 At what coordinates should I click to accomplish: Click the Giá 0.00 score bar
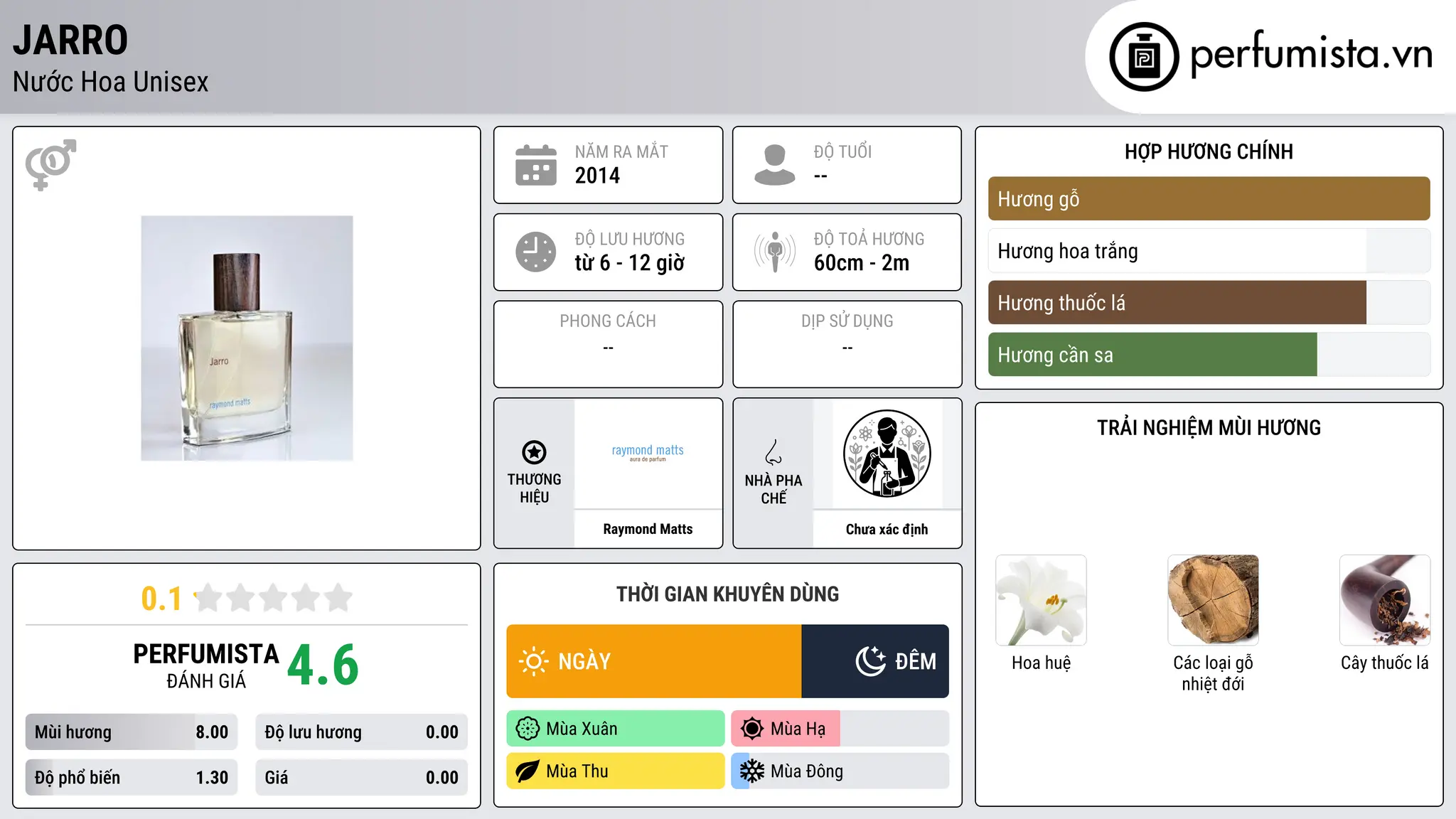361,778
